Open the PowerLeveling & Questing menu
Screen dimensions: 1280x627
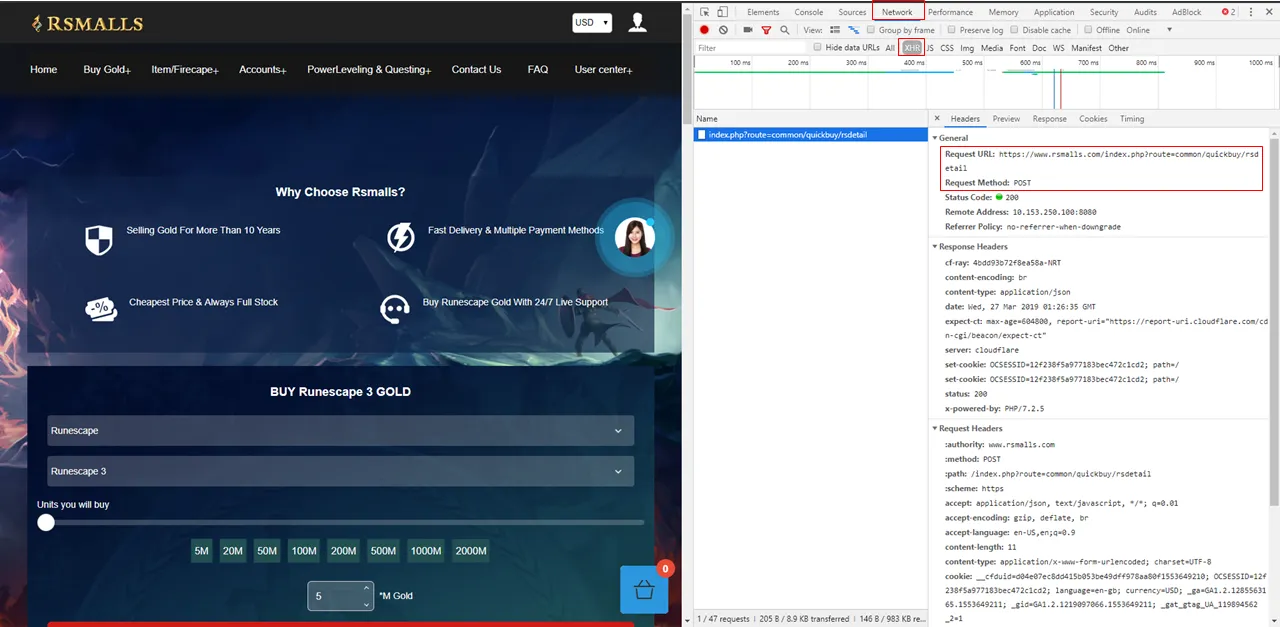click(x=369, y=70)
